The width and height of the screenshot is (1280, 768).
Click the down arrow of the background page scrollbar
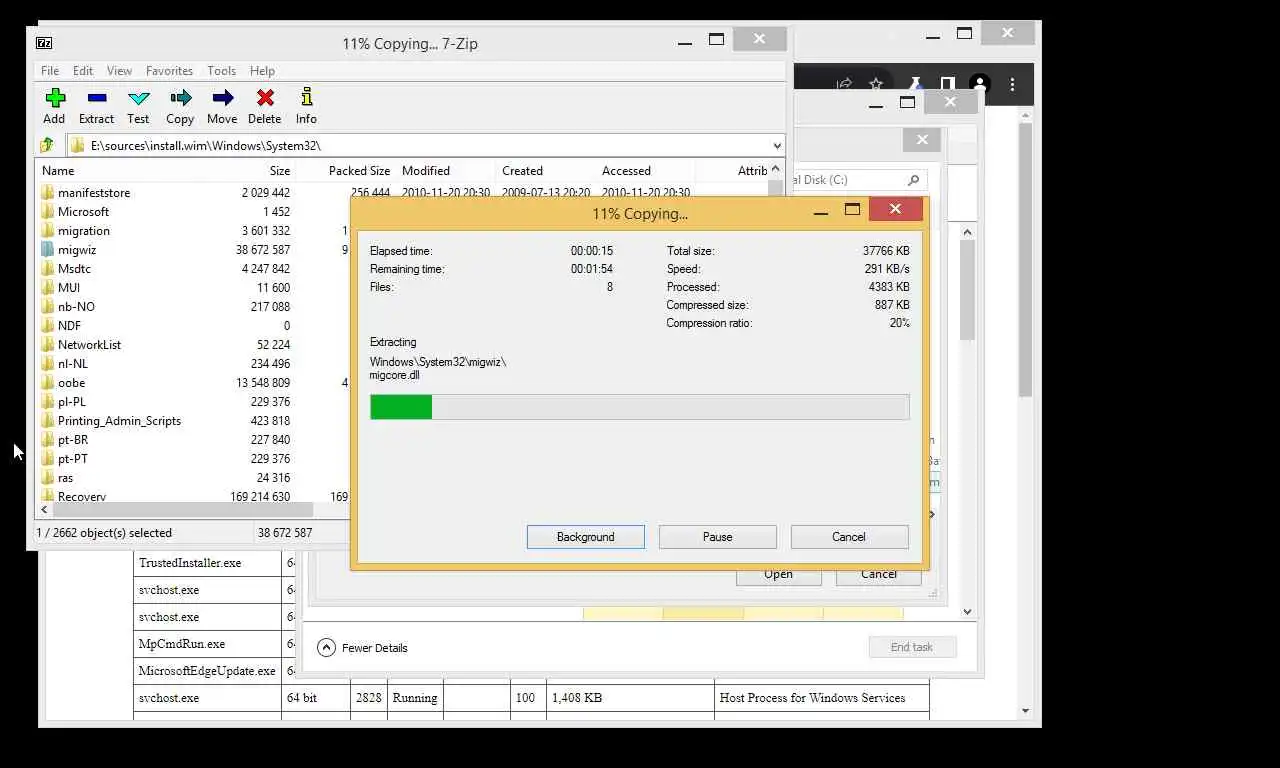tap(1026, 711)
